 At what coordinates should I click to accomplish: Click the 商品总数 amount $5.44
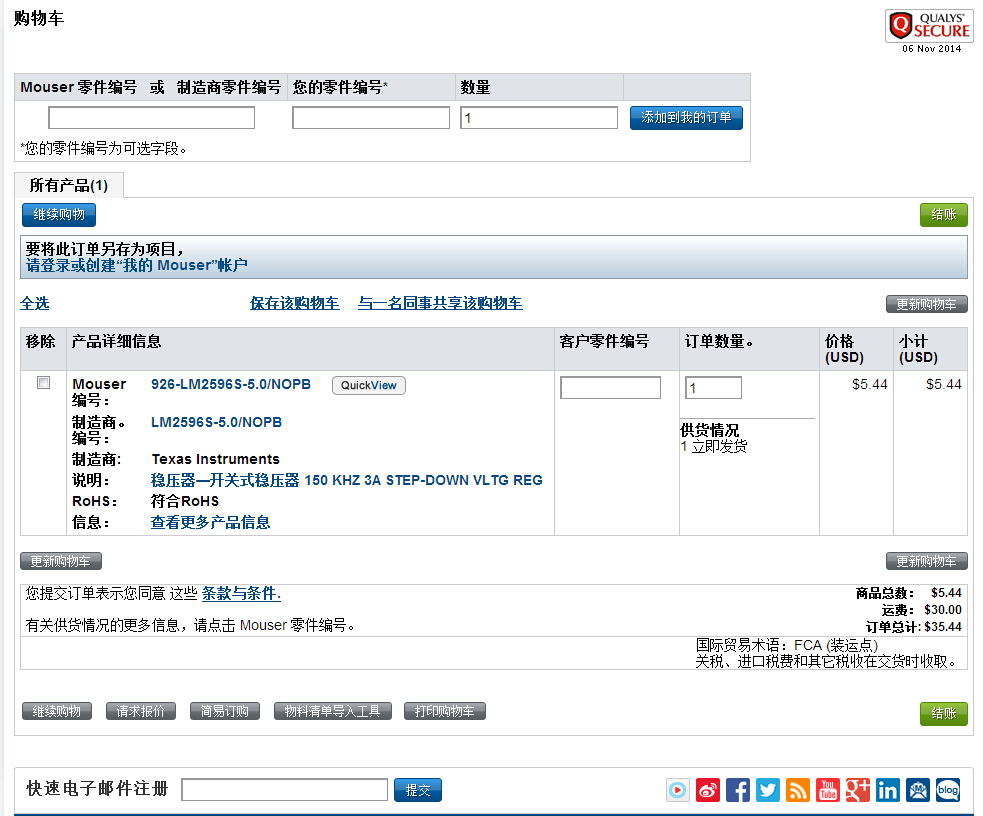tap(947, 593)
